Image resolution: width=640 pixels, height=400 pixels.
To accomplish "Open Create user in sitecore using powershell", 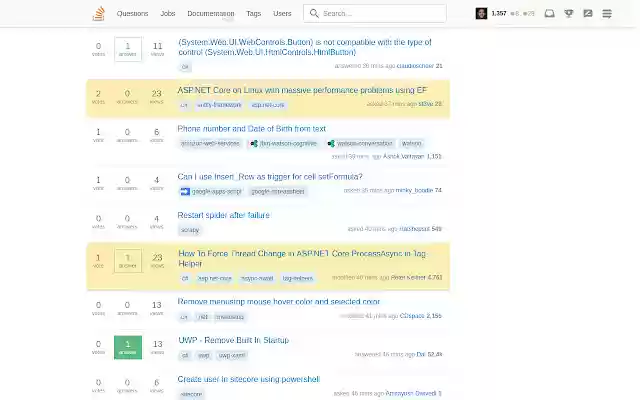I will tap(249, 379).
